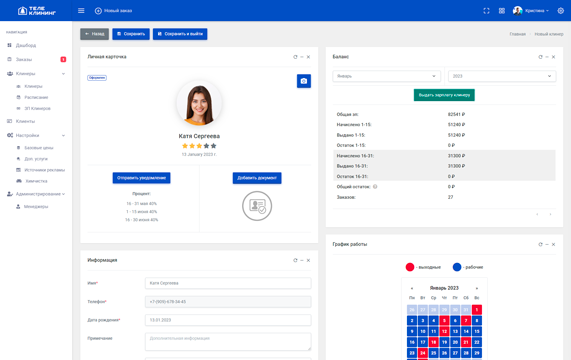Image resolution: width=571 pixels, height=360 pixels.
Task: Close the Баланс panel
Action: coord(554,57)
